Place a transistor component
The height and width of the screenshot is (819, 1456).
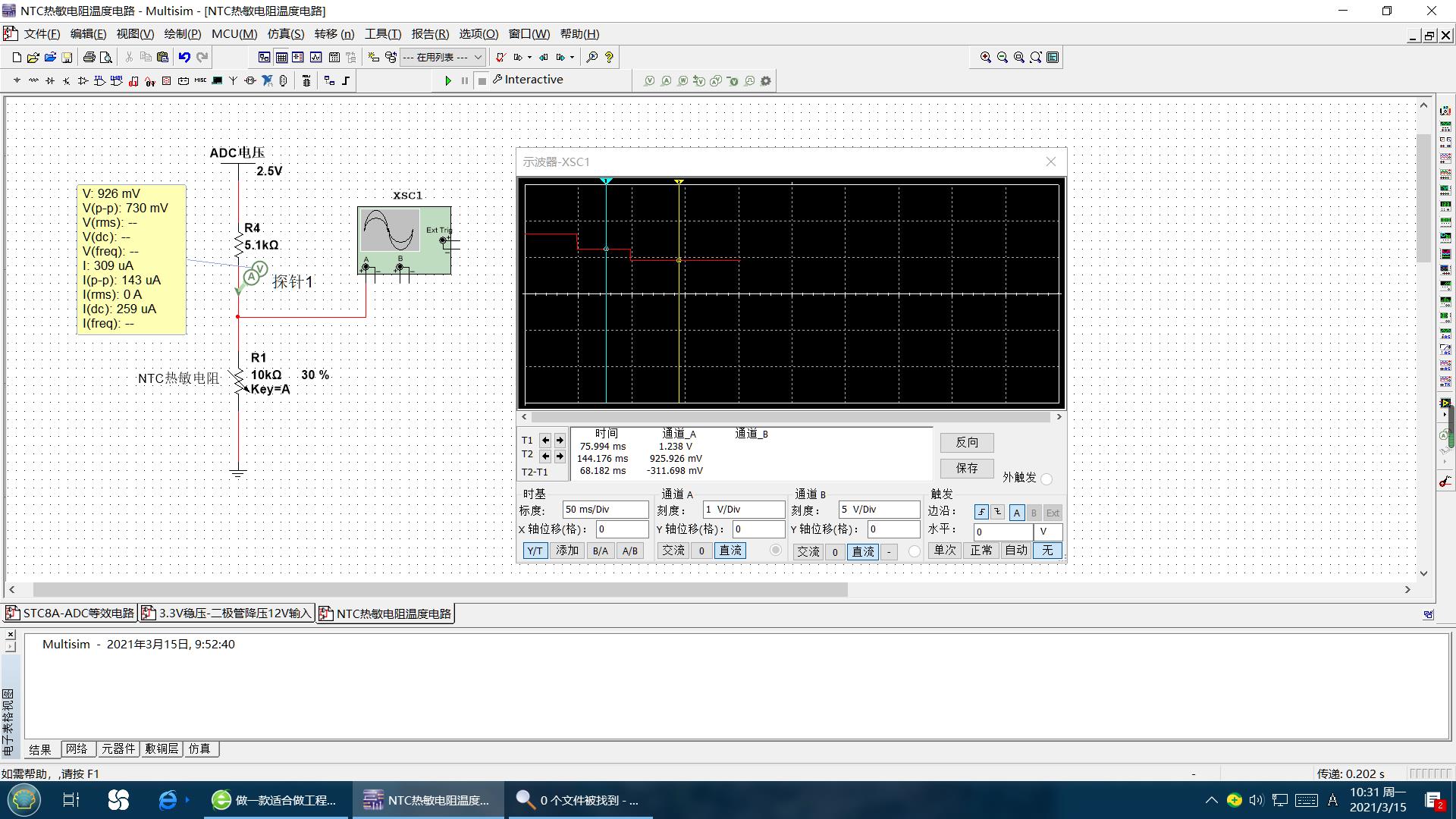click(67, 80)
